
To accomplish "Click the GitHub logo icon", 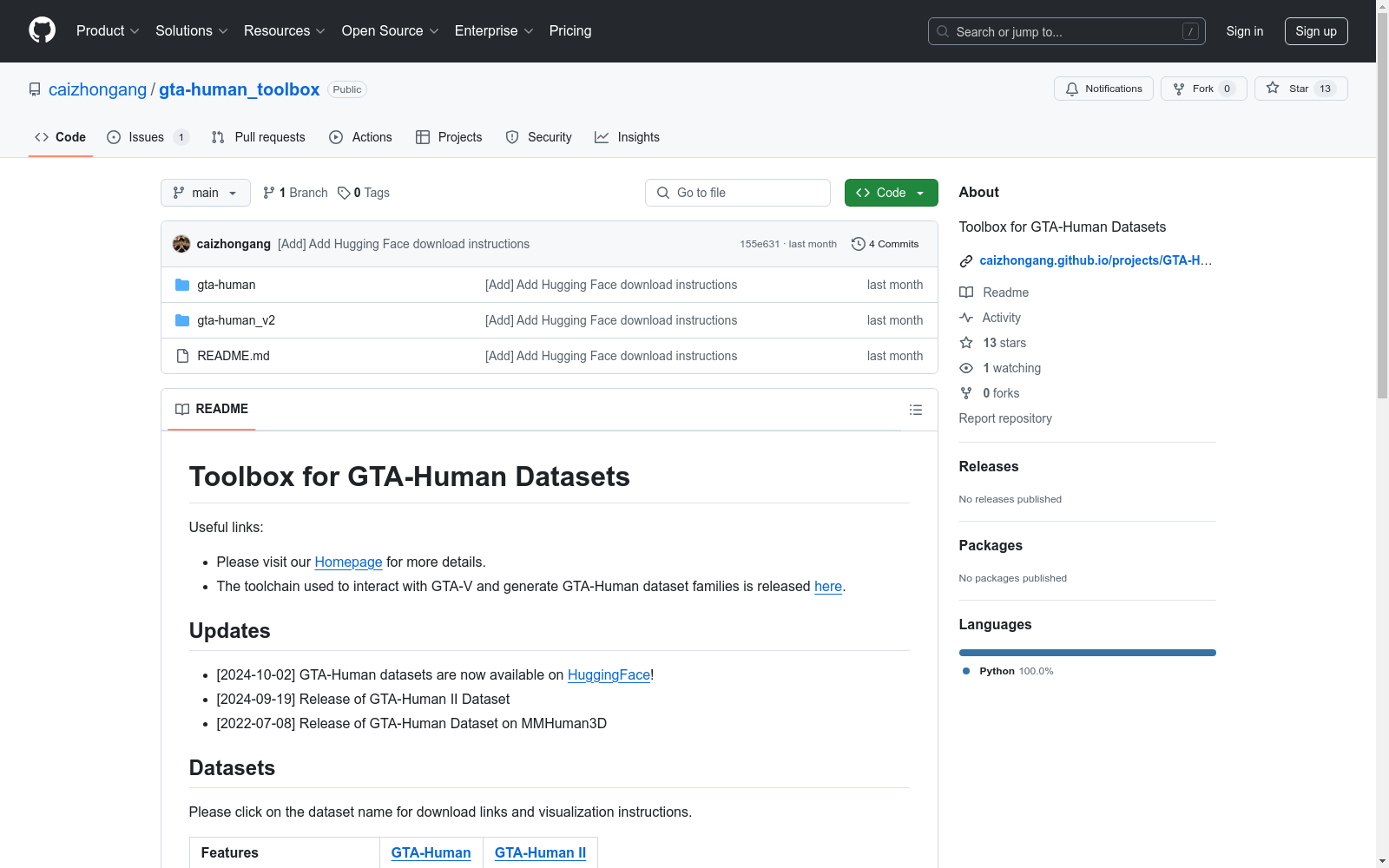I will pyautogui.click(x=42, y=30).
